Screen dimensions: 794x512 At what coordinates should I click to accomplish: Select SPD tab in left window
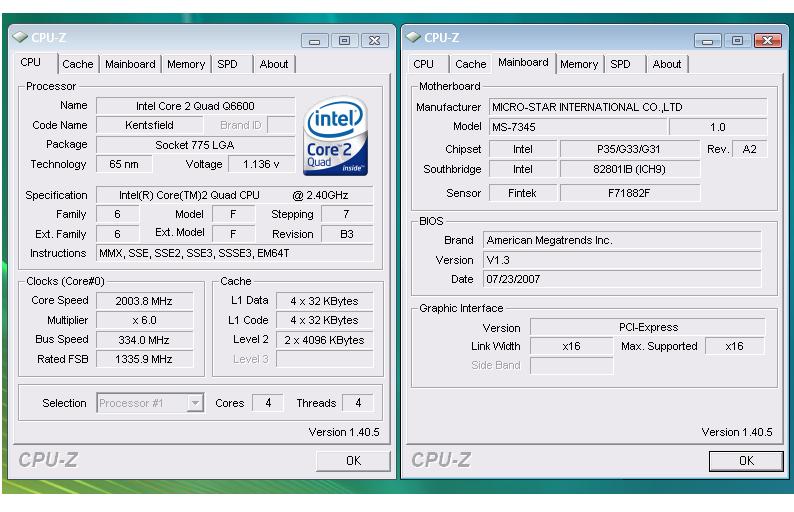tap(227, 64)
